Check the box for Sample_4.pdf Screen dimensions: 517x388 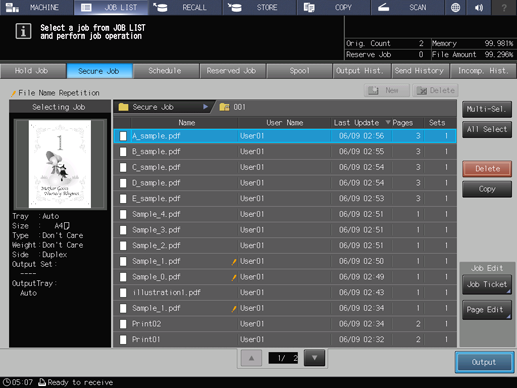[123, 214]
